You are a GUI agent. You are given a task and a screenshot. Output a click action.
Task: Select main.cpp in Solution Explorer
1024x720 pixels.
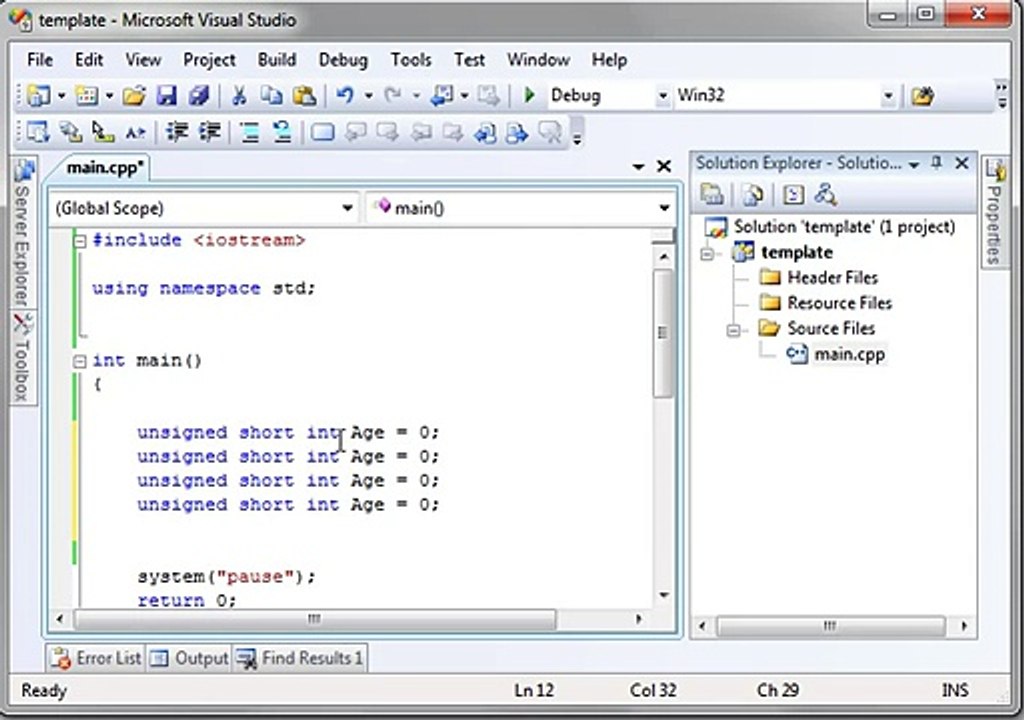coord(849,355)
